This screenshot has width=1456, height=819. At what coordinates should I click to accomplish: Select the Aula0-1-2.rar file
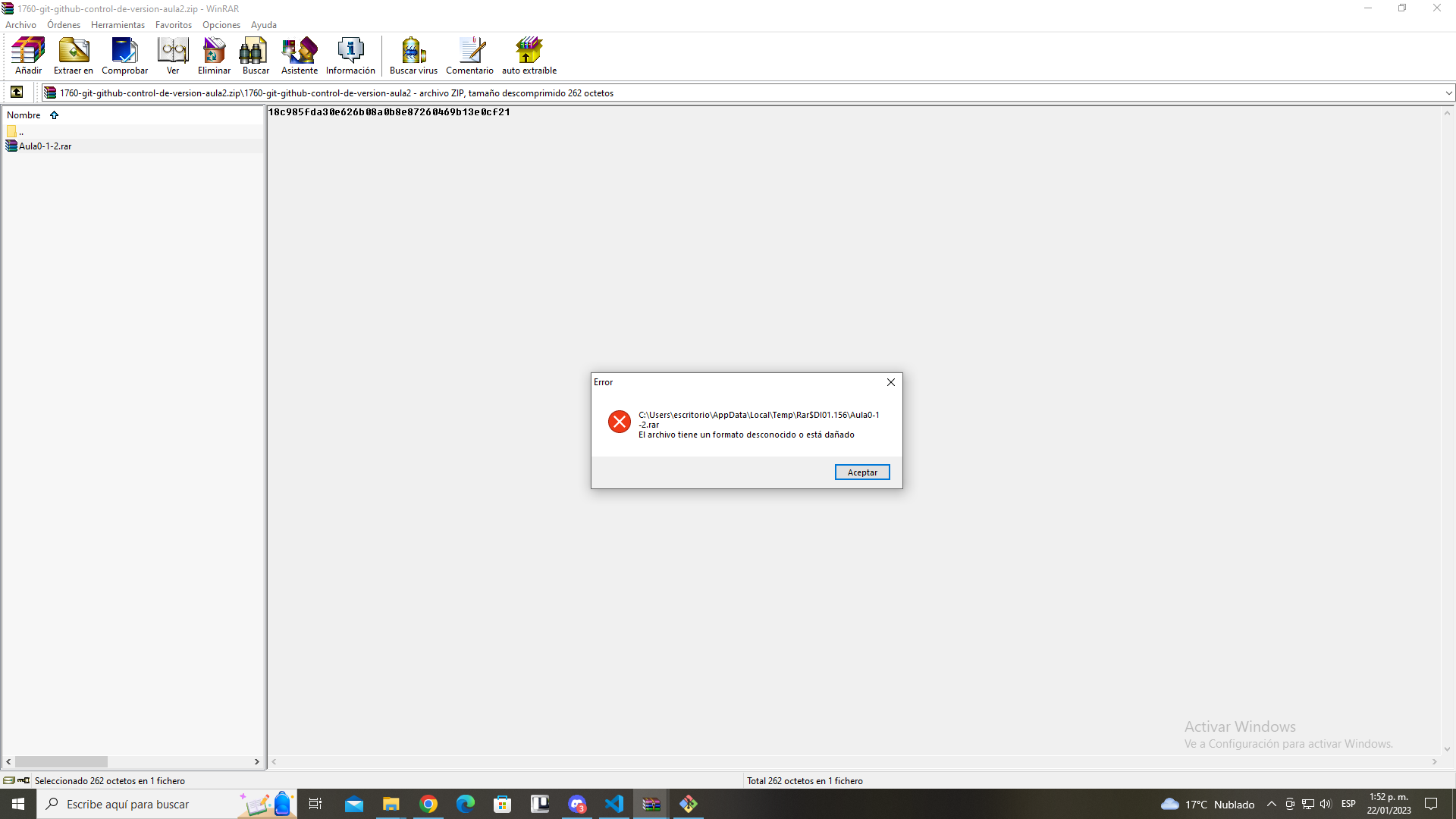coord(45,146)
